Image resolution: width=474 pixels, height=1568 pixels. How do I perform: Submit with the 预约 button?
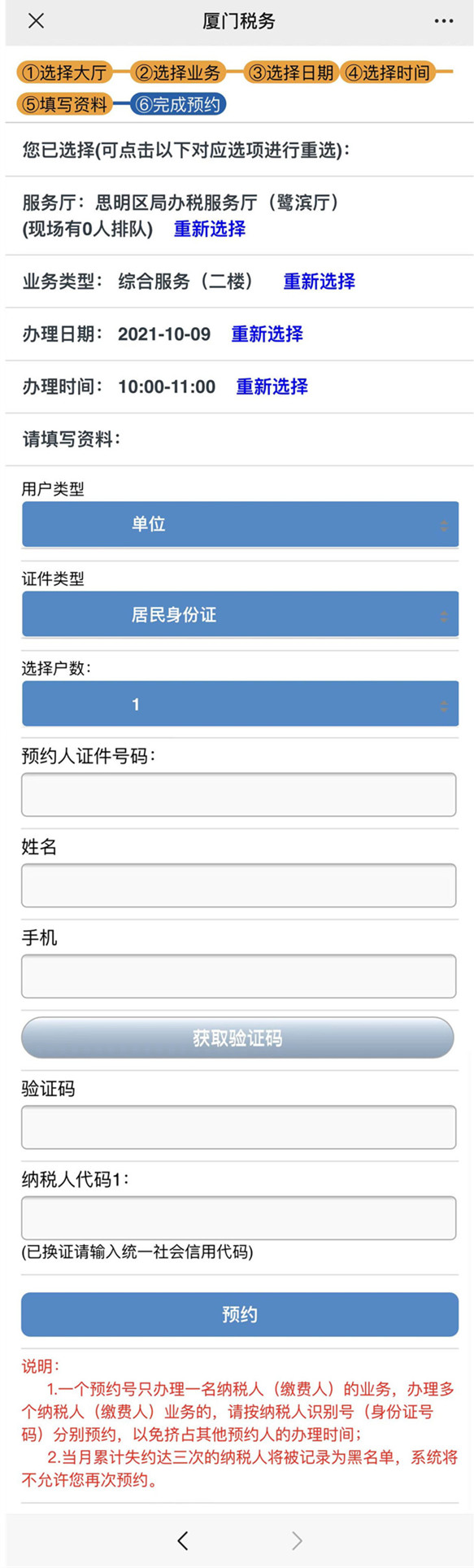tap(240, 1314)
